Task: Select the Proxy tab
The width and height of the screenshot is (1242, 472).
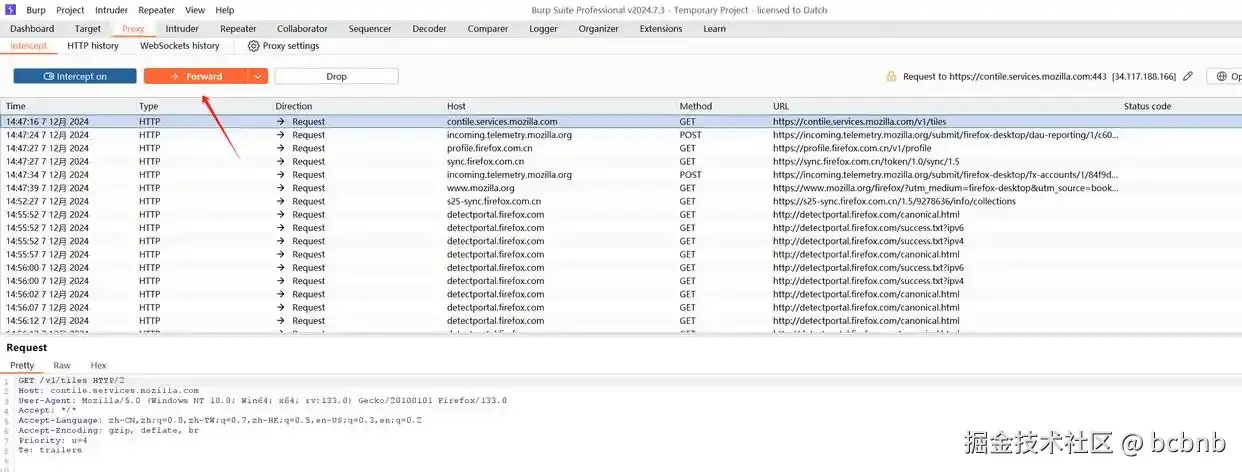Action: 133,29
